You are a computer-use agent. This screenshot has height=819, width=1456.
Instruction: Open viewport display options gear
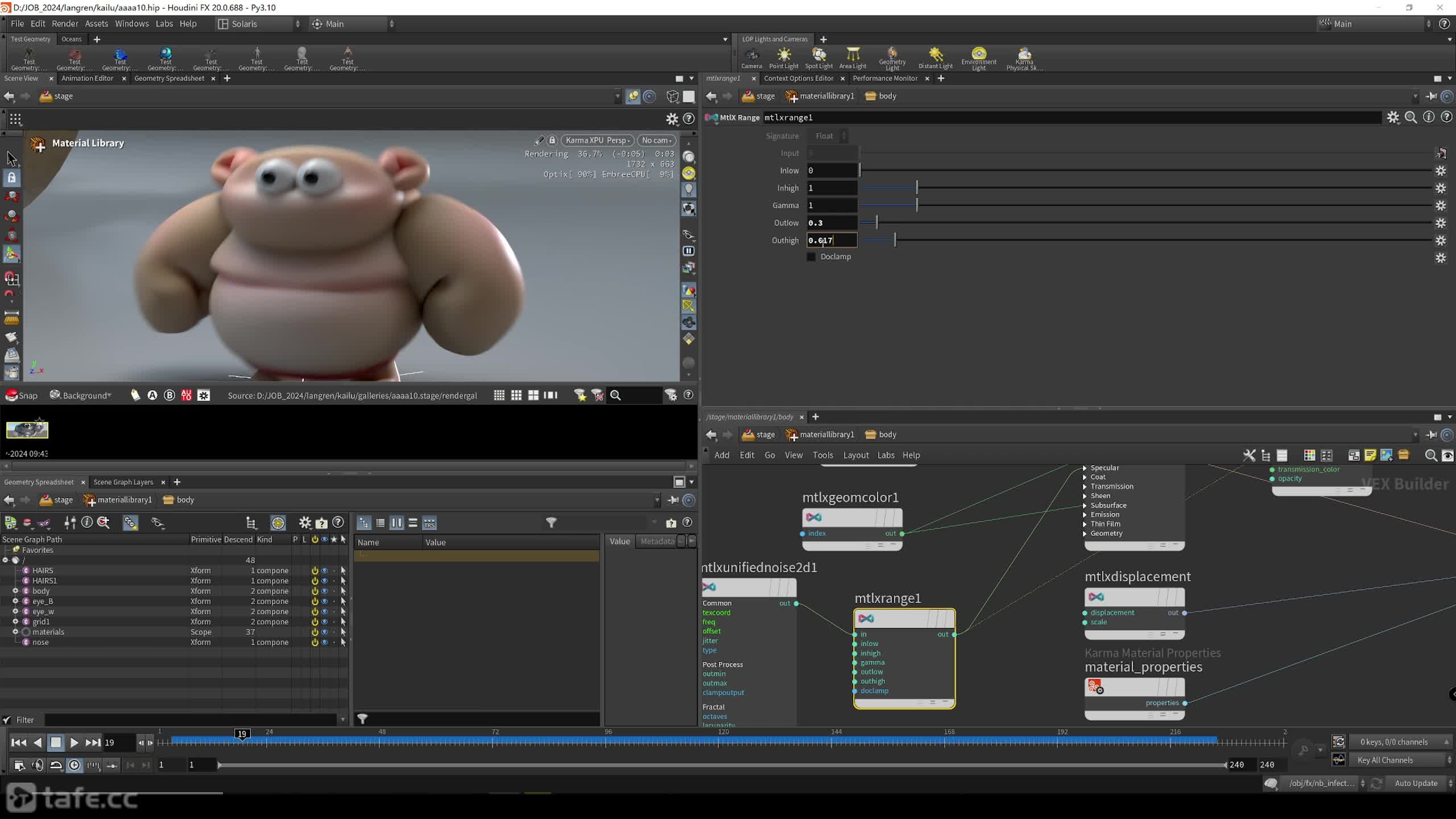672,119
